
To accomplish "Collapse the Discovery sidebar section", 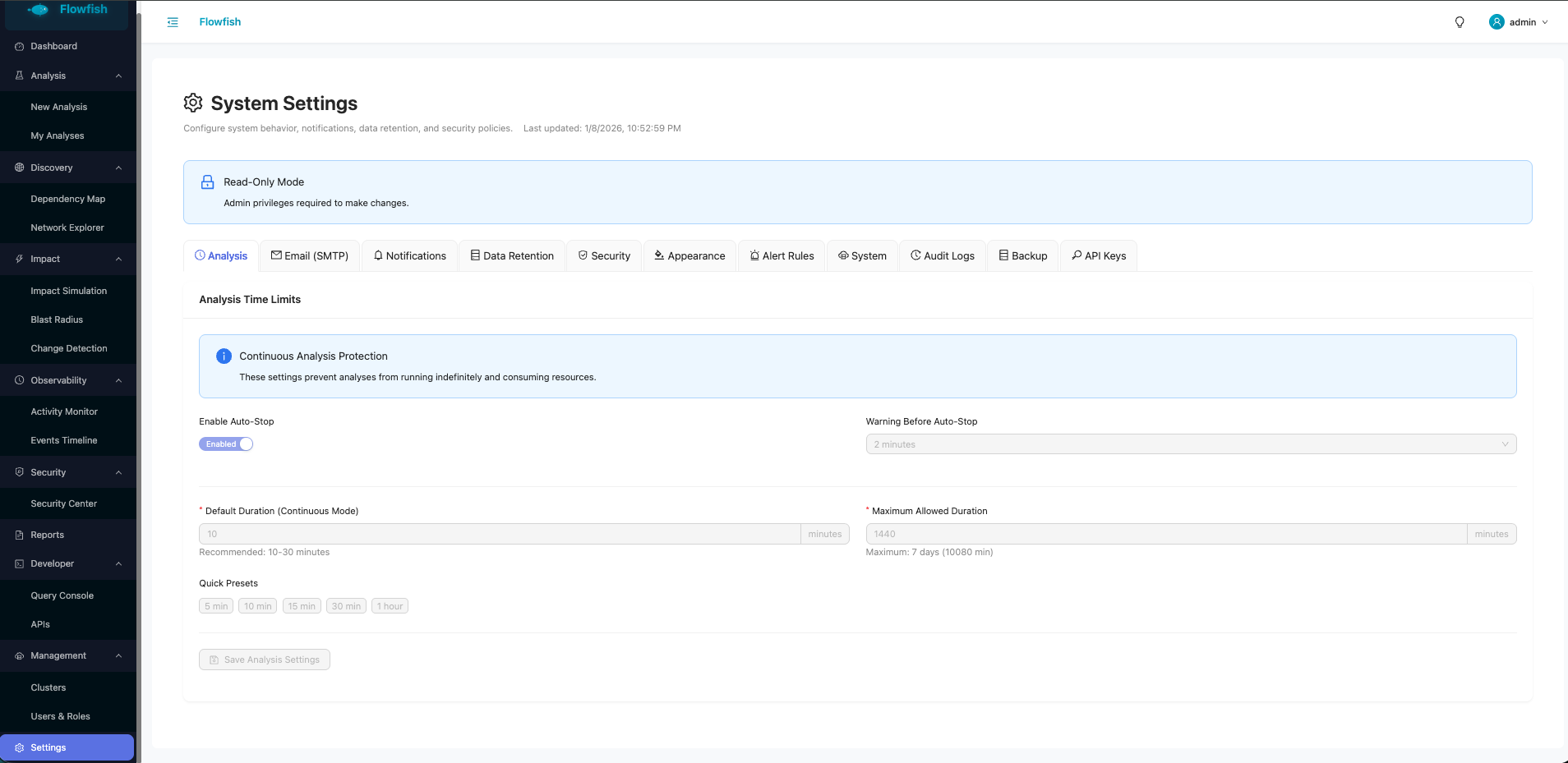I will pos(118,168).
